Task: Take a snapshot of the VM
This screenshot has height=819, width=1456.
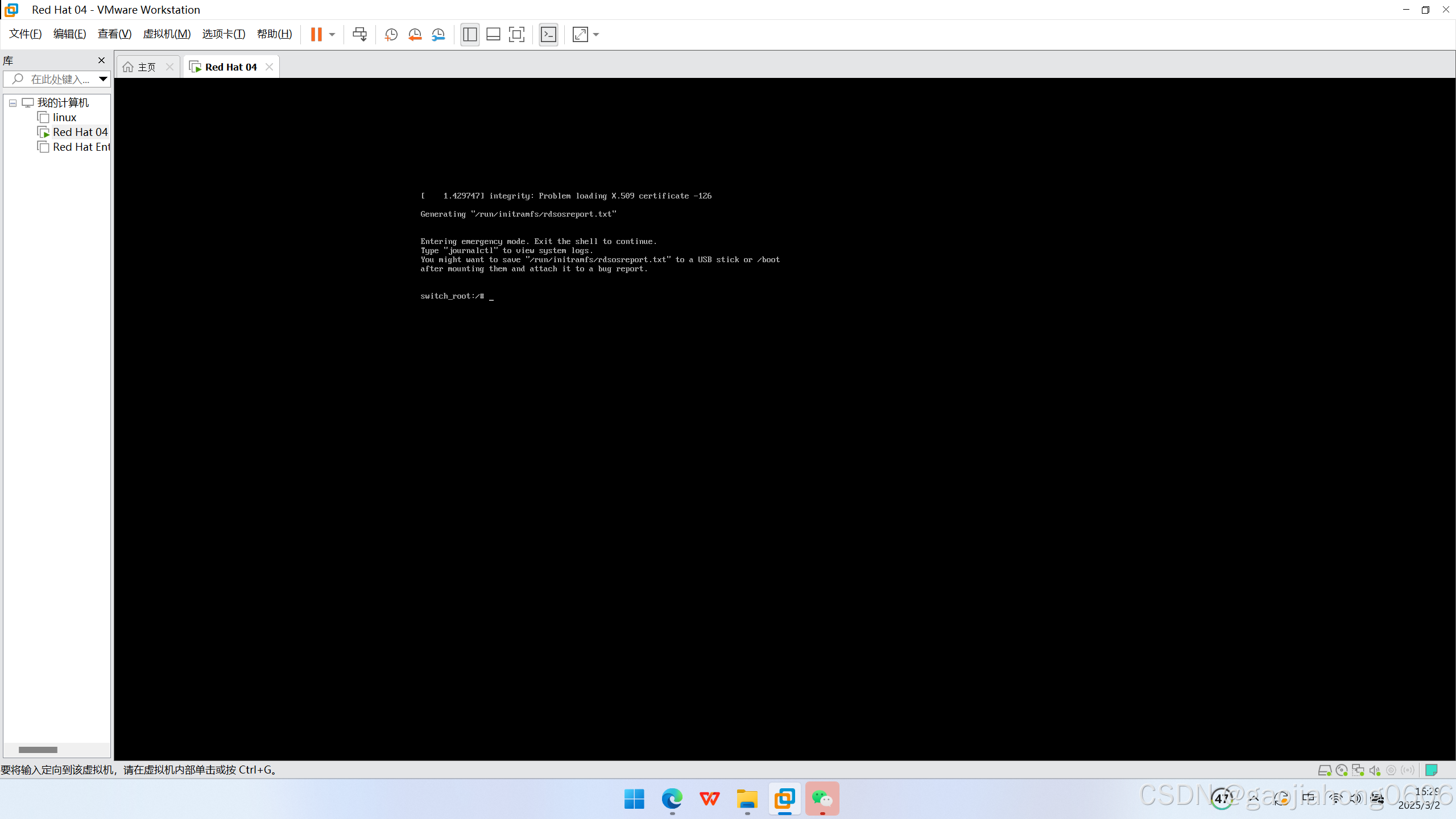Action: click(x=391, y=34)
